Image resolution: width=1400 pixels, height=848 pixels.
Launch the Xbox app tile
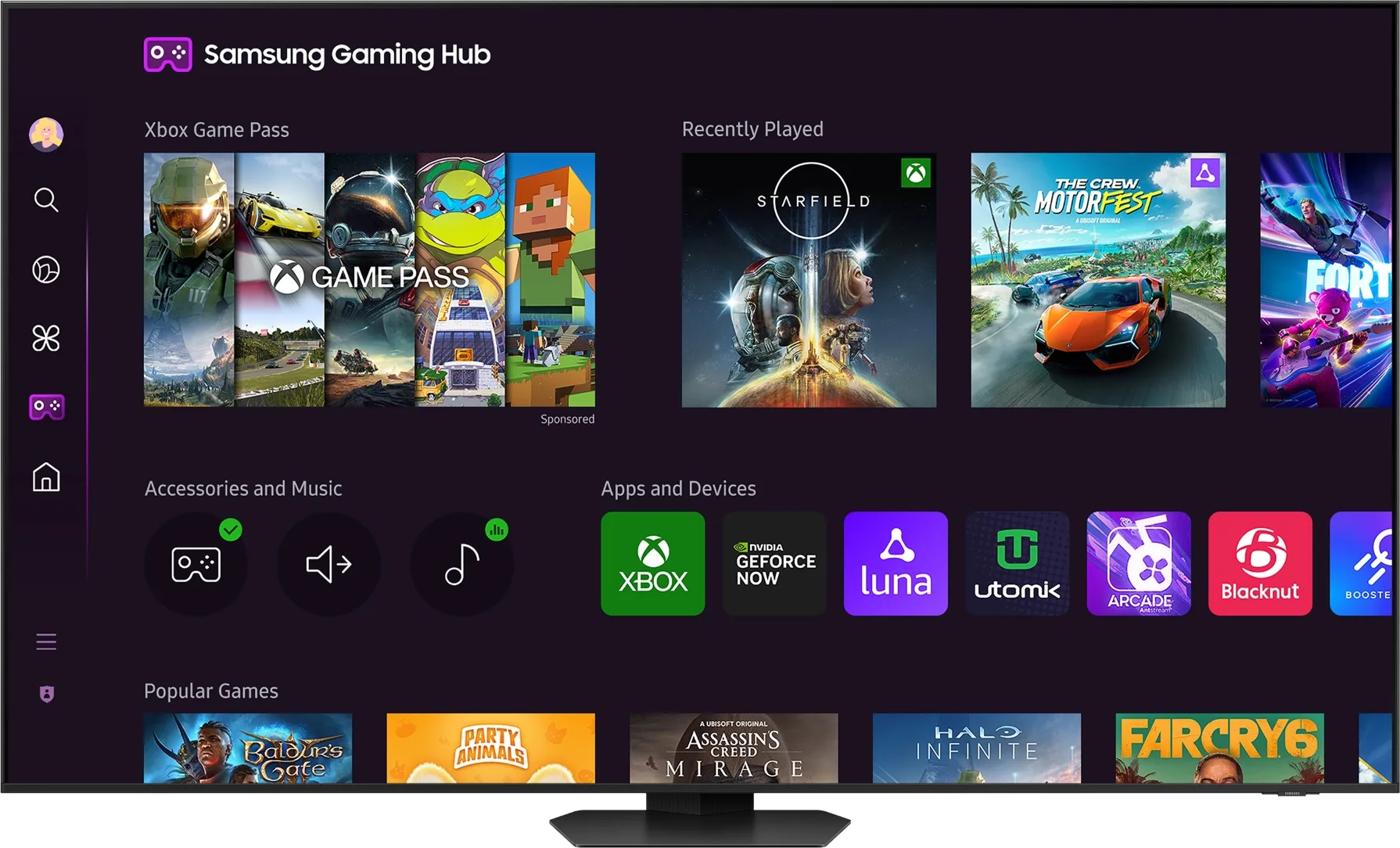tap(653, 563)
